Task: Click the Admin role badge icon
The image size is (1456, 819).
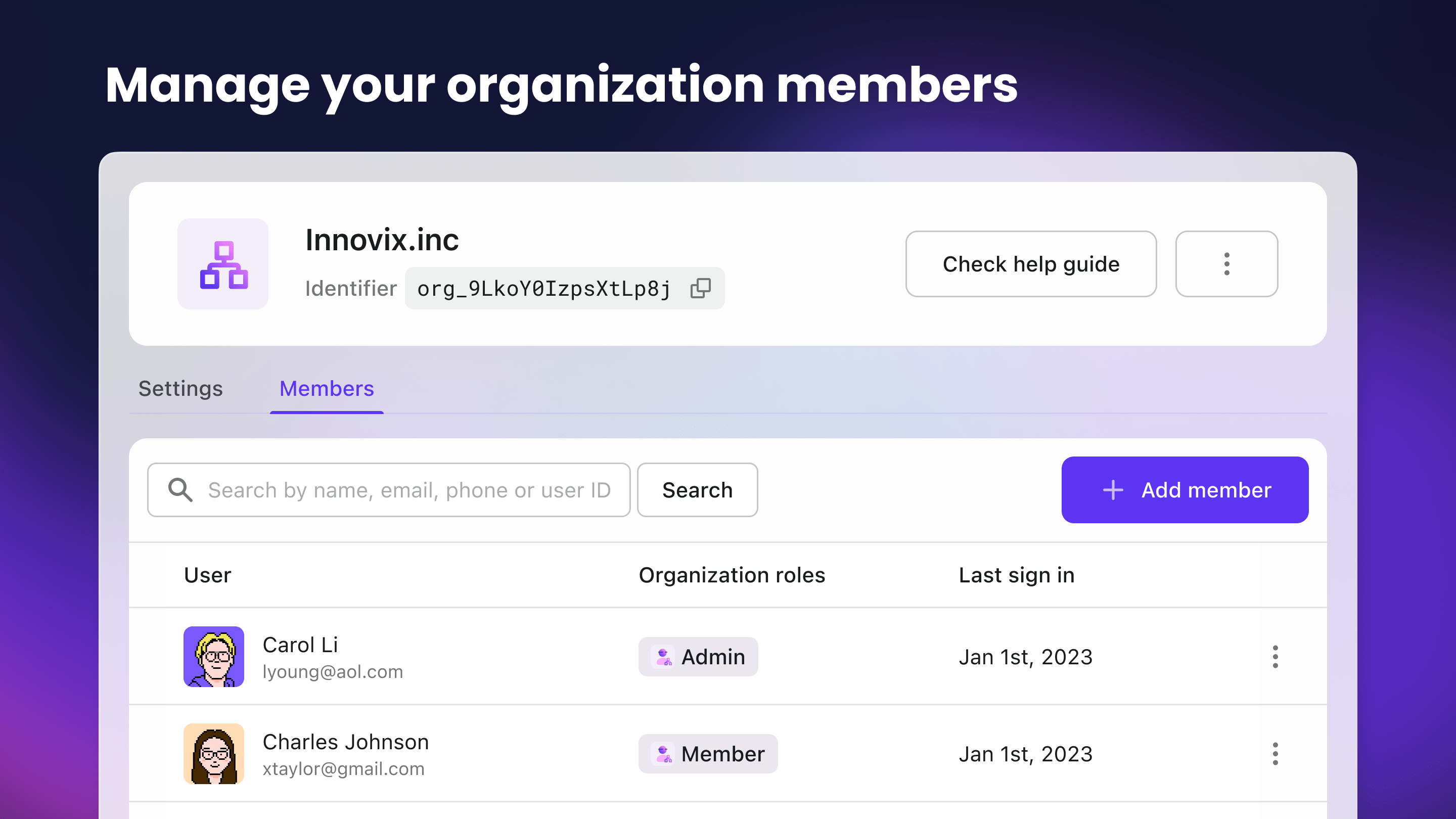Action: click(x=663, y=657)
